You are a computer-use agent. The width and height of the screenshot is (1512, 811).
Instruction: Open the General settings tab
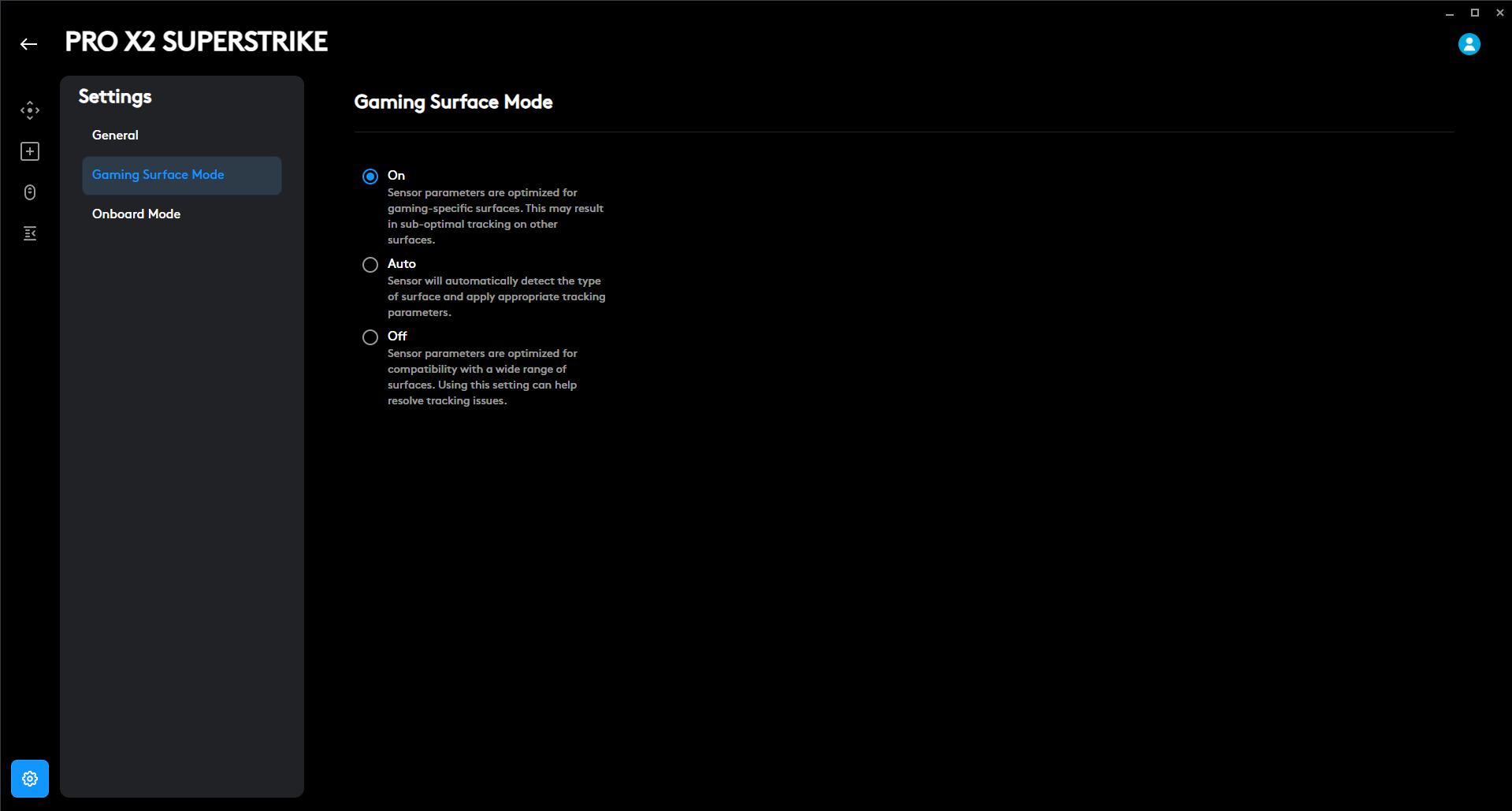[x=115, y=136]
